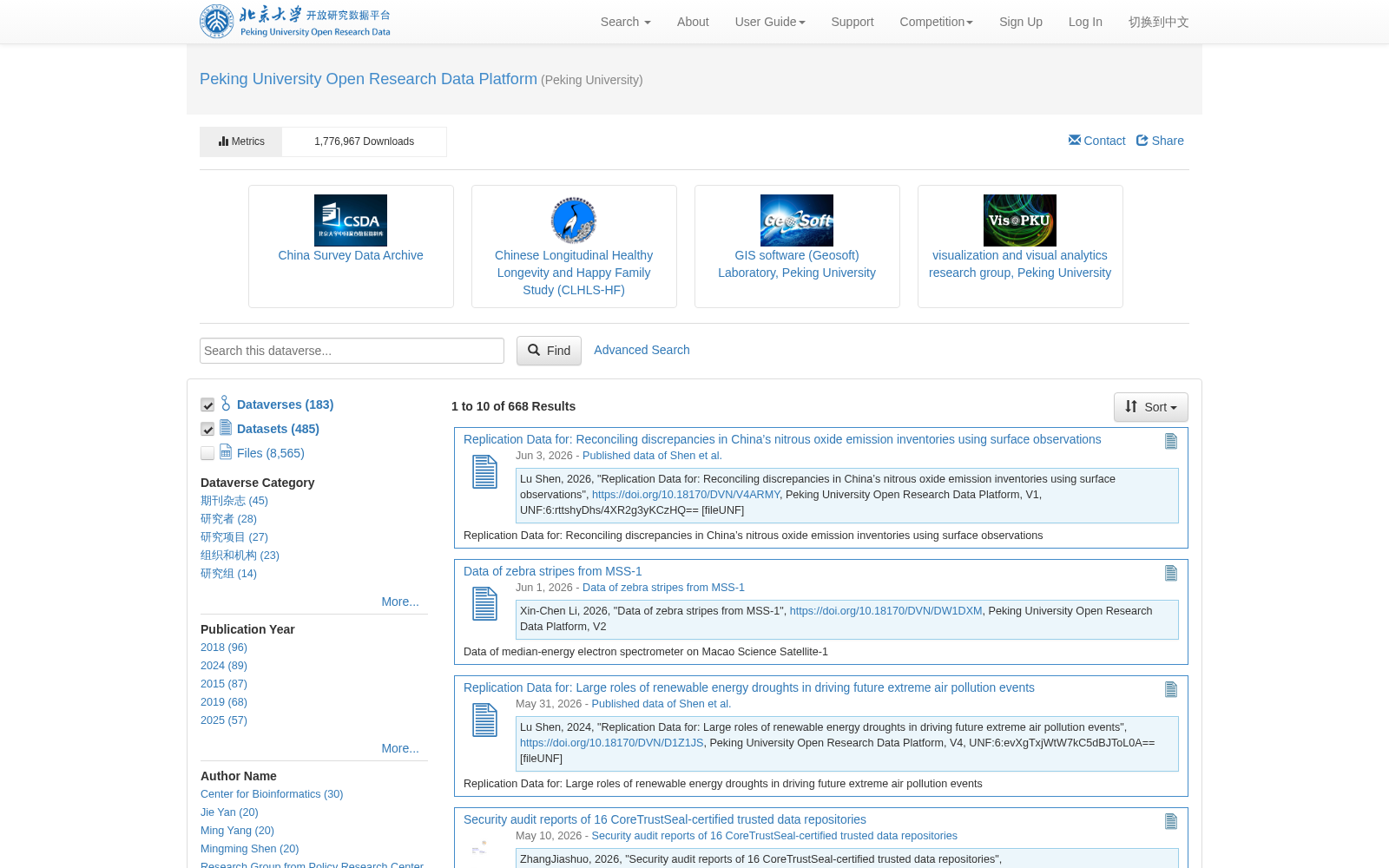Click Log In in the navbar

pos(1085,22)
